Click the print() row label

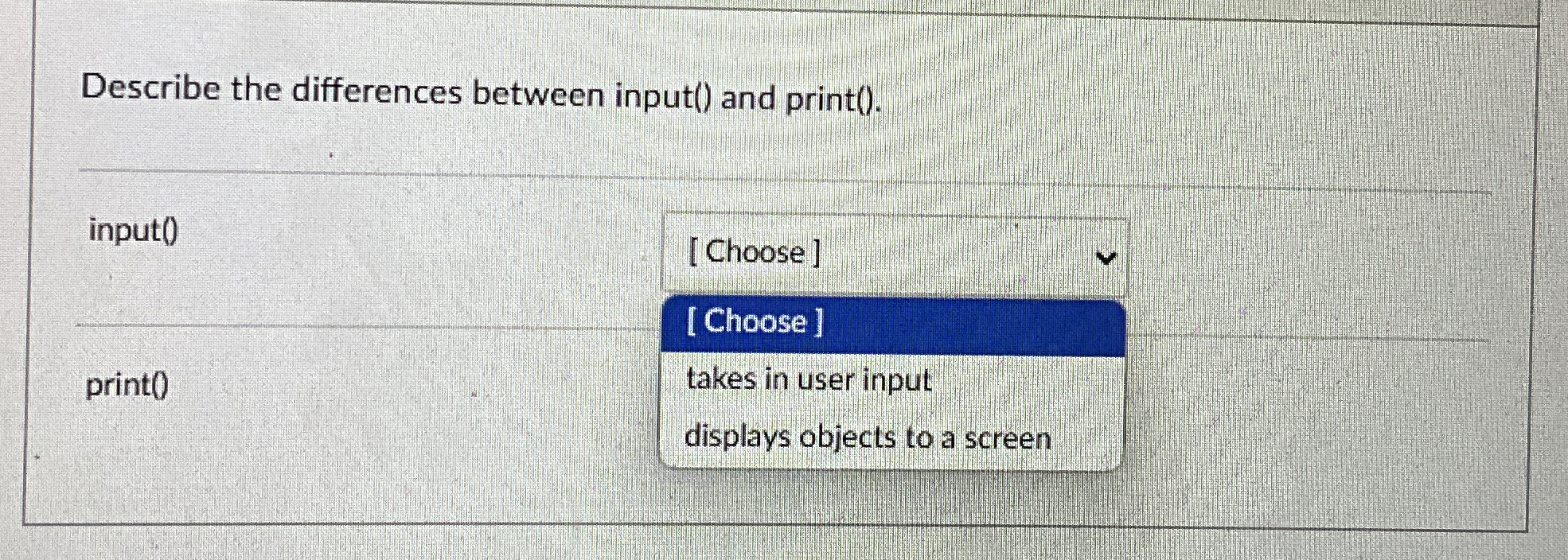(127, 387)
